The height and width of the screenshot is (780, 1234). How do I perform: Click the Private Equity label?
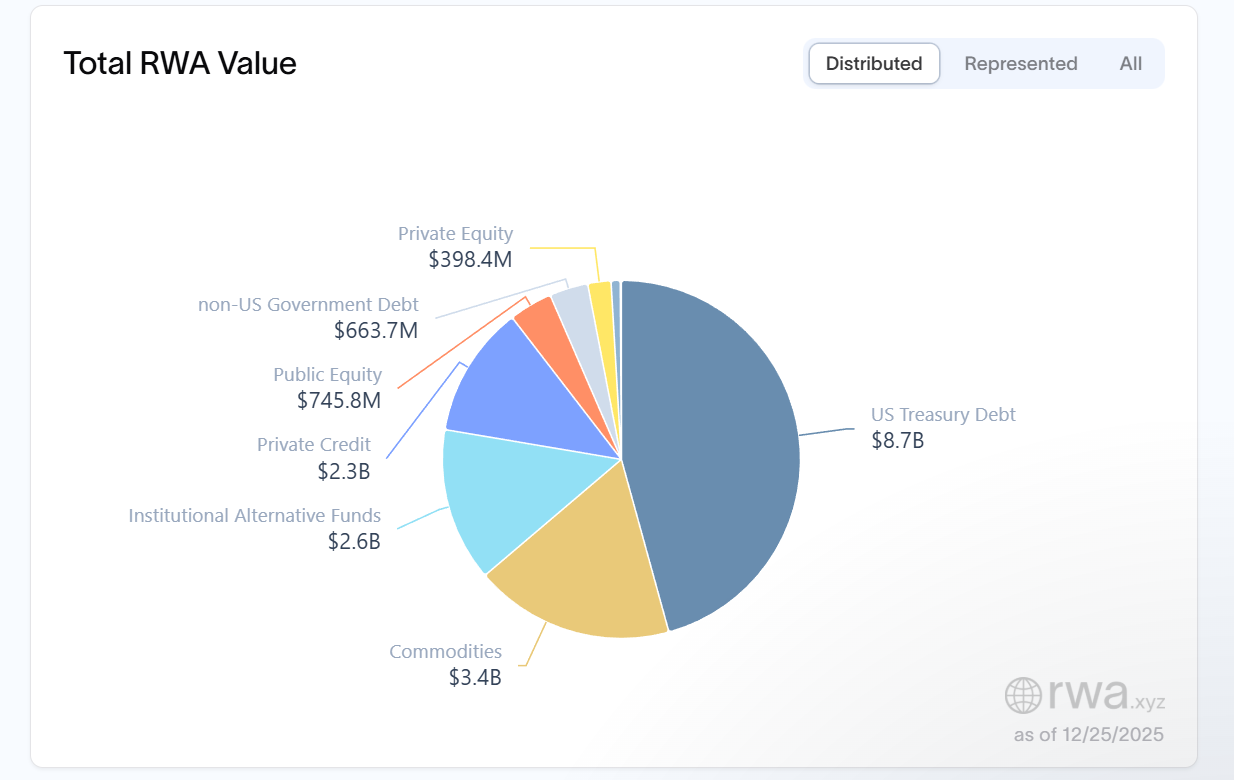[455, 234]
